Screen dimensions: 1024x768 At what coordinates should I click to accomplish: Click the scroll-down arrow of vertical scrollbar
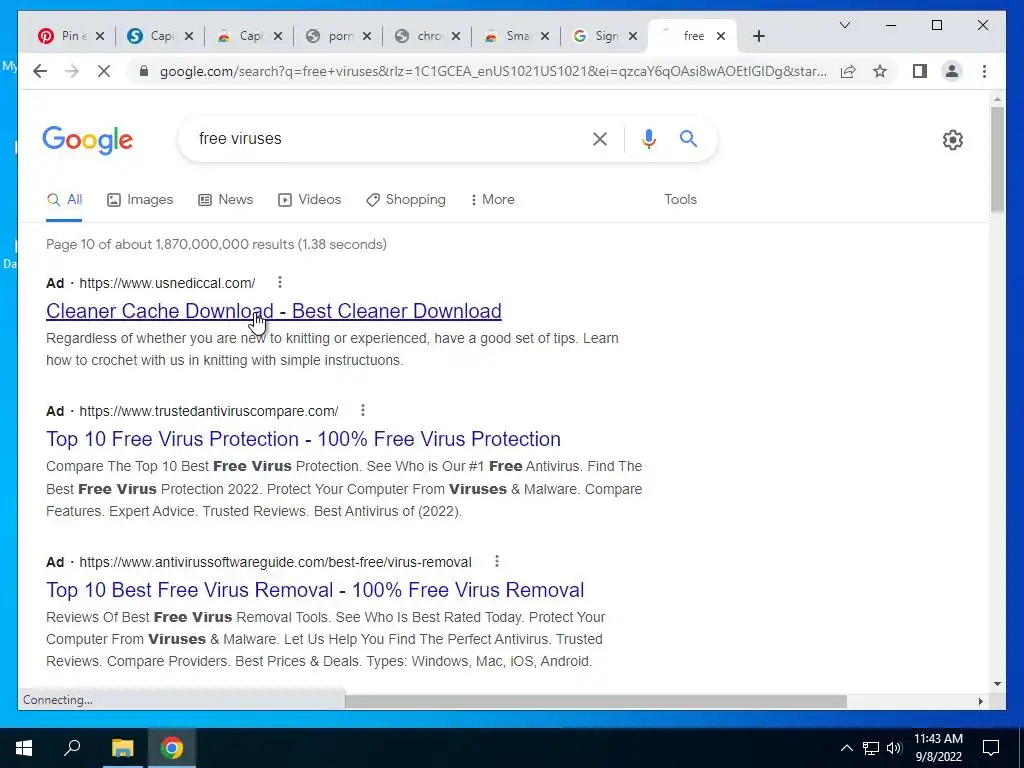click(x=997, y=684)
